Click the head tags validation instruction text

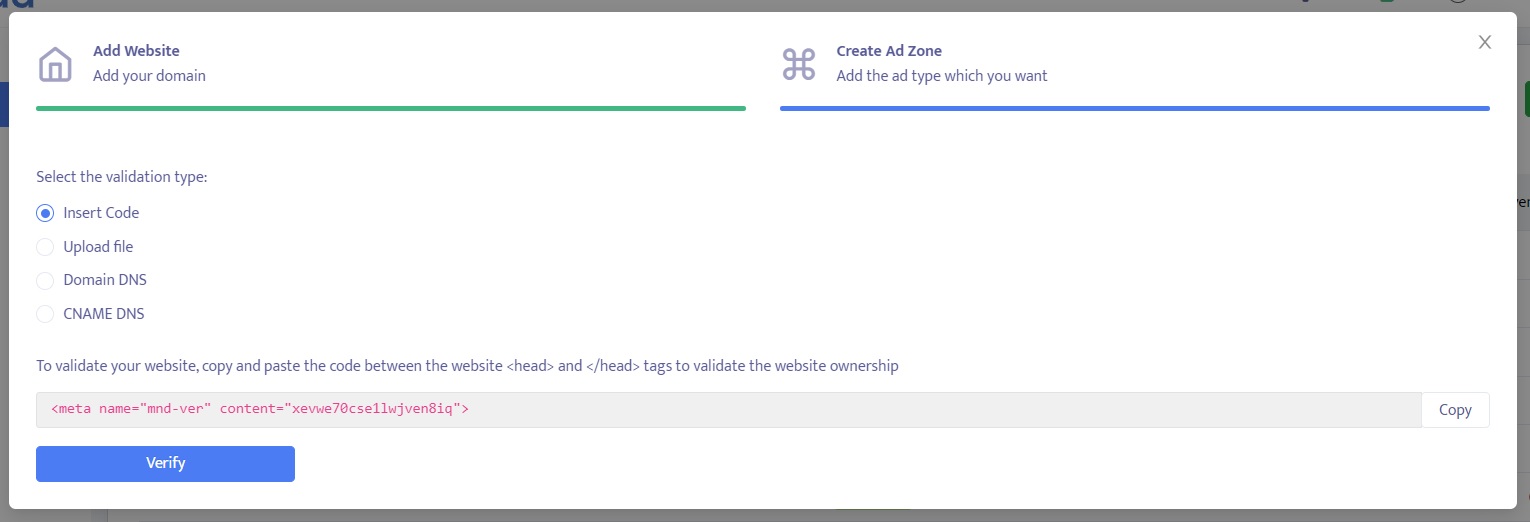click(x=467, y=366)
